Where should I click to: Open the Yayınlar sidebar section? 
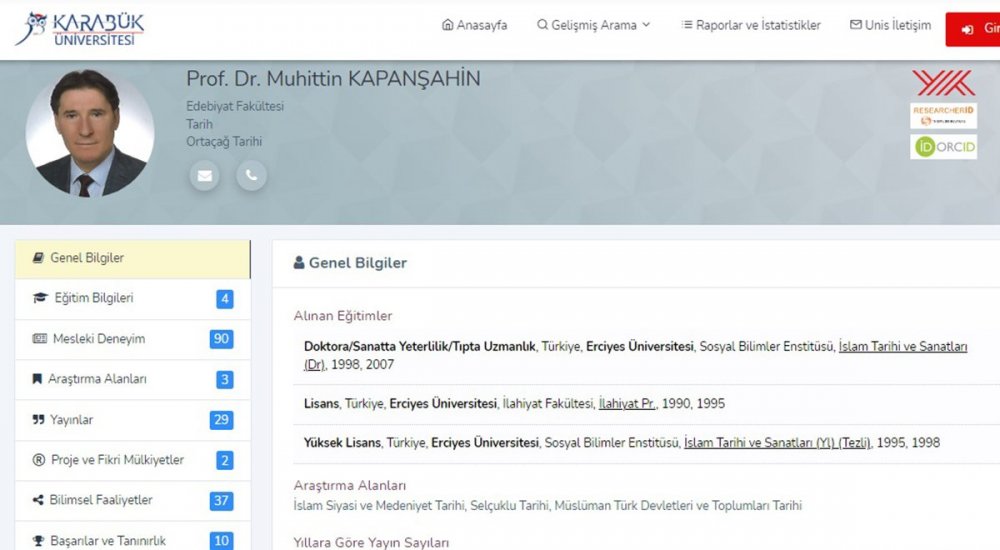(132, 420)
